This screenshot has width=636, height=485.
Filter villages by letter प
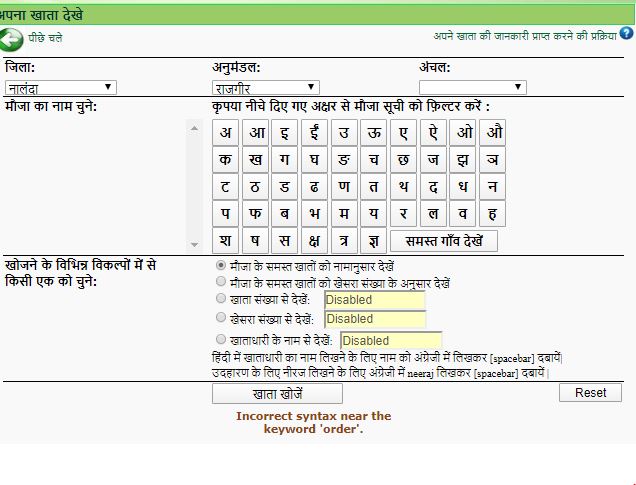tap(226, 214)
